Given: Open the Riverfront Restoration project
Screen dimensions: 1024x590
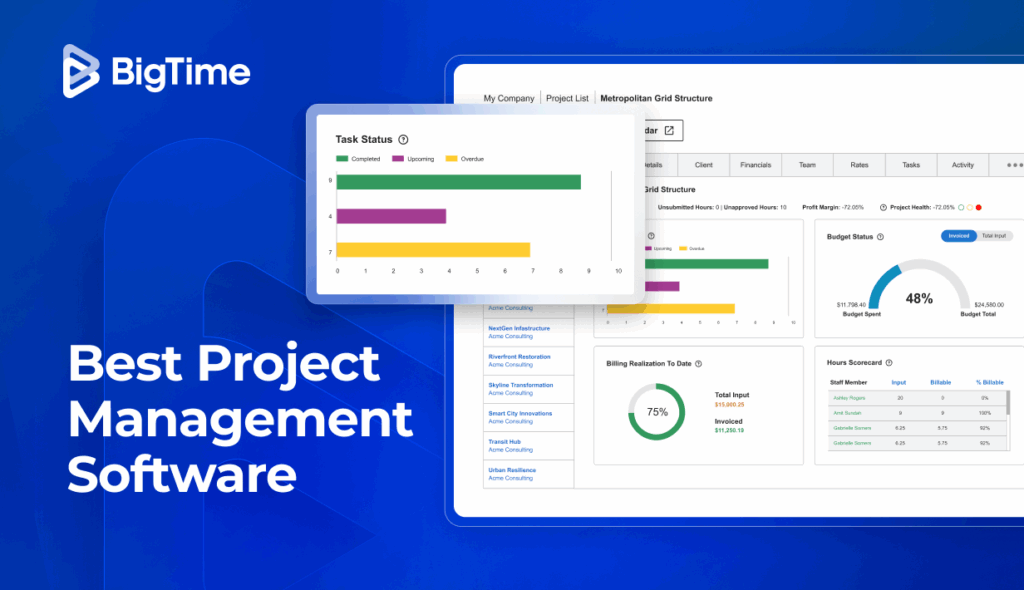Looking at the screenshot, I should pyautogui.click(x=521, y=356).
